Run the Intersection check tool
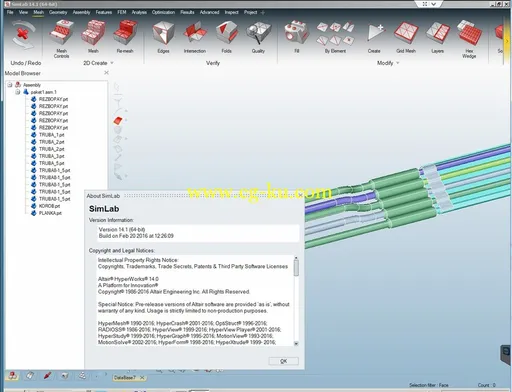 (x=195, y=37)
